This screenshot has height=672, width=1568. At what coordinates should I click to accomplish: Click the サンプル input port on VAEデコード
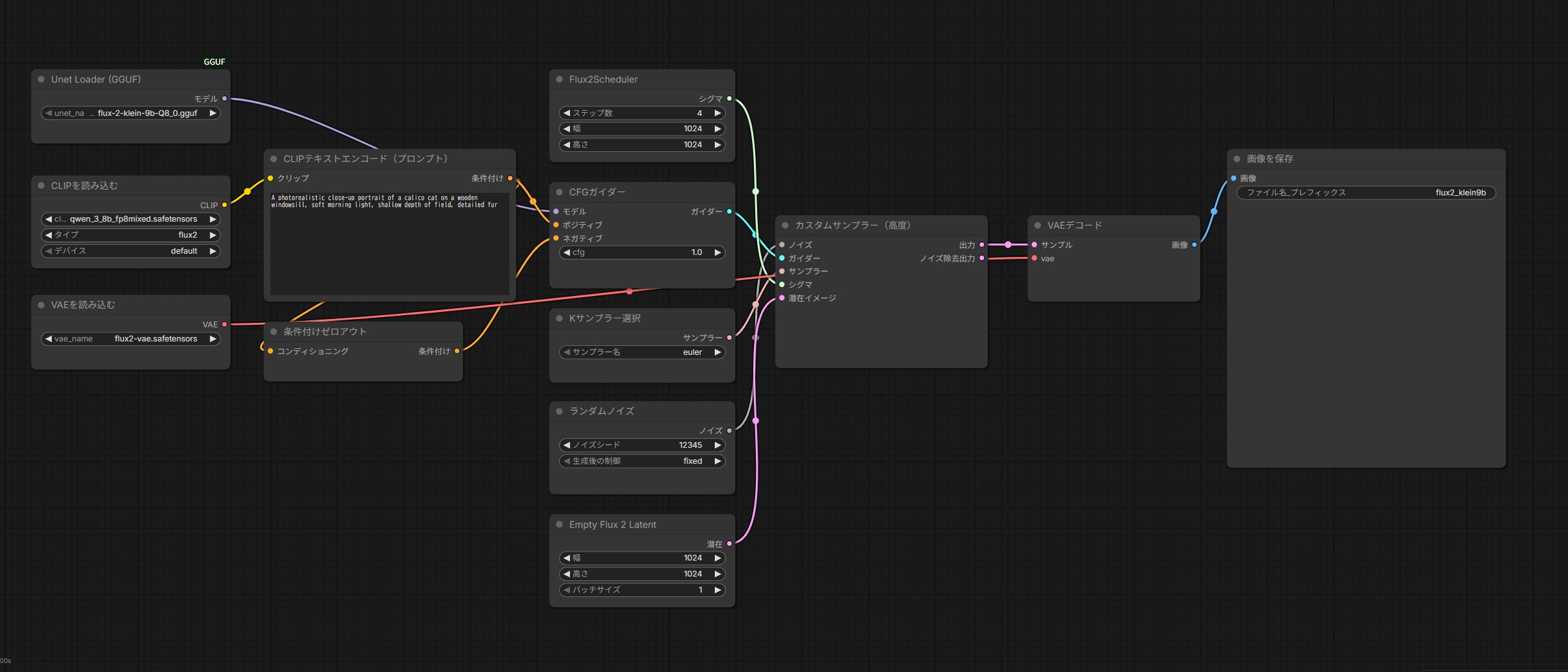pos(1034,245)
